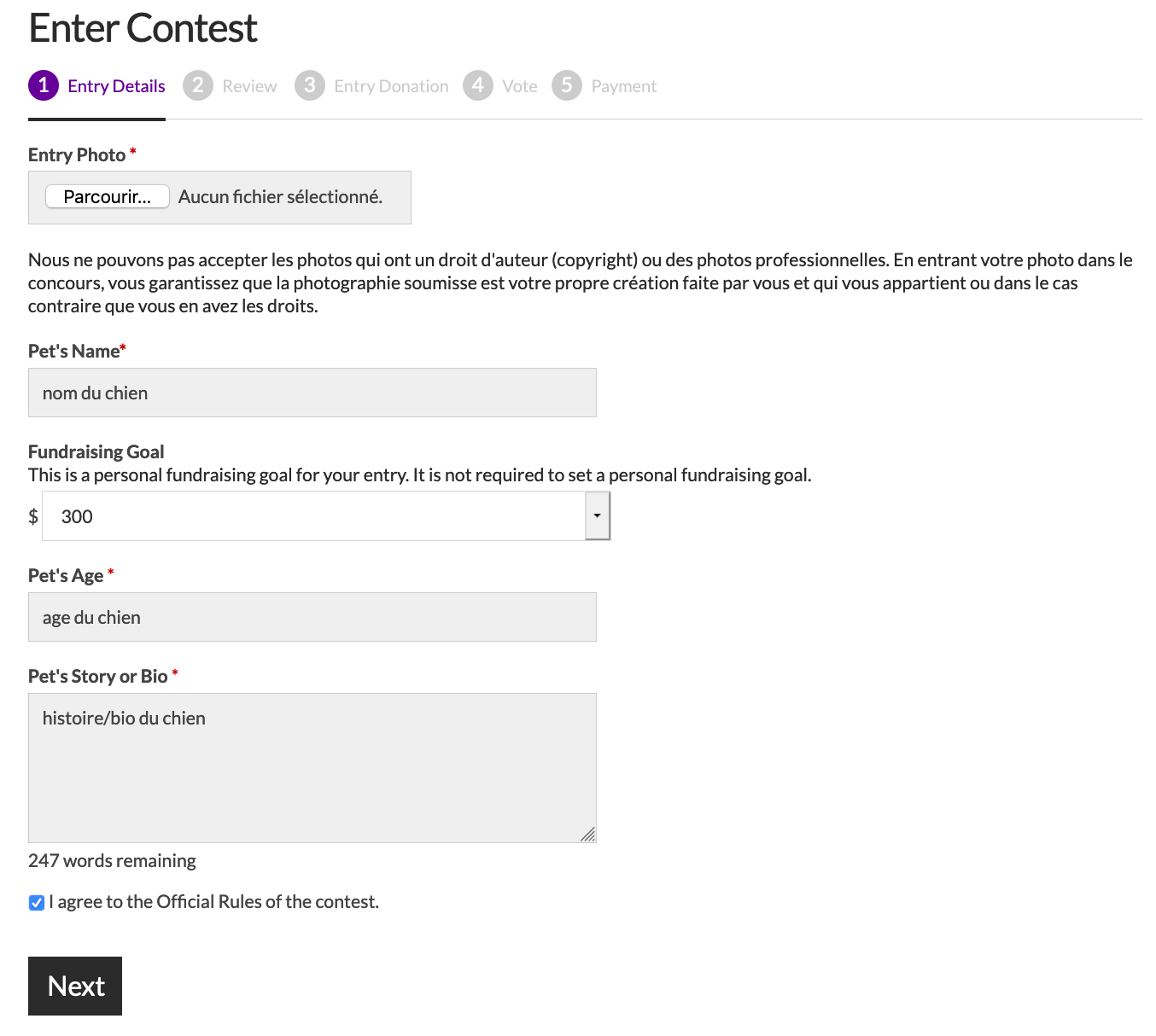The height and width of the screenshot is (1036, 1156).
Task: Open the Entry Details tab
Action: coord(116,86)
